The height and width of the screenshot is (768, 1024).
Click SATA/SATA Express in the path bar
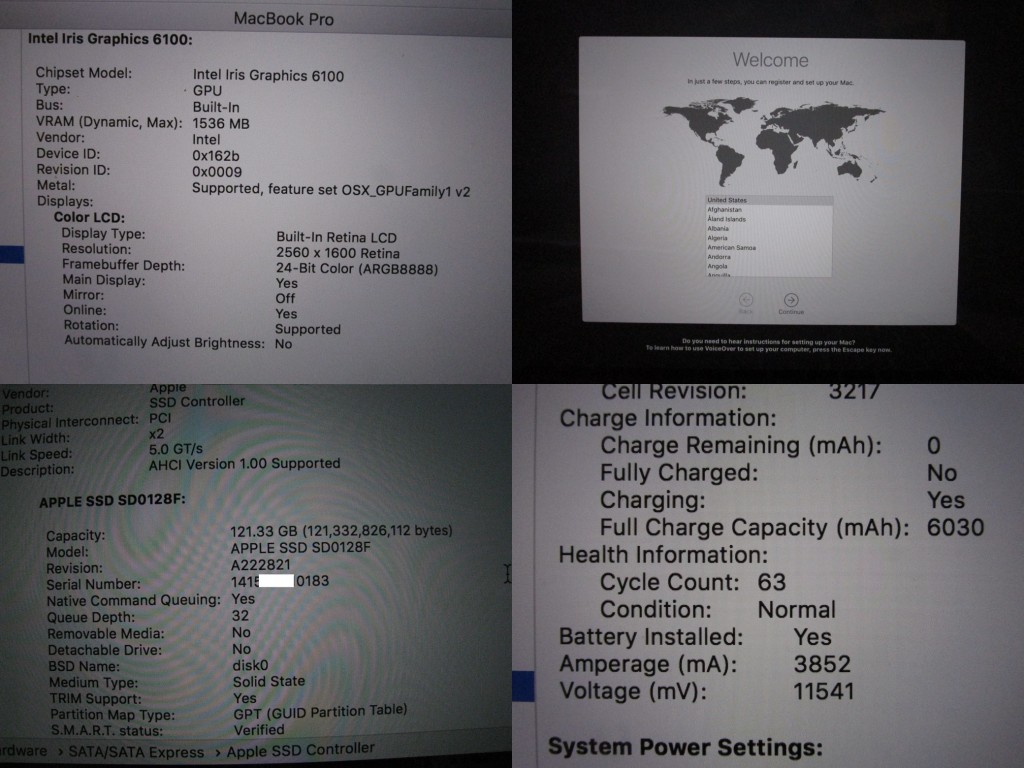pyautogui.click(x=136, y=752)
